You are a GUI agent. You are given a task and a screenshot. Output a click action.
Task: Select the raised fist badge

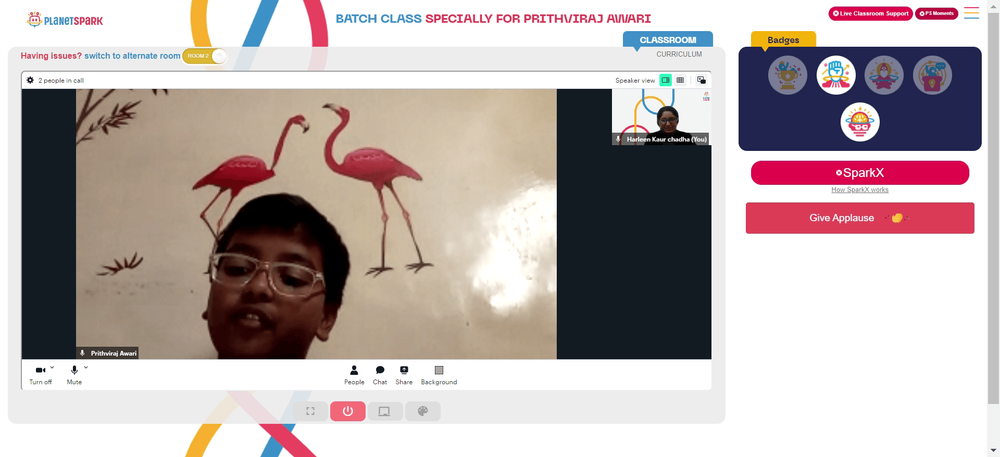836,75
